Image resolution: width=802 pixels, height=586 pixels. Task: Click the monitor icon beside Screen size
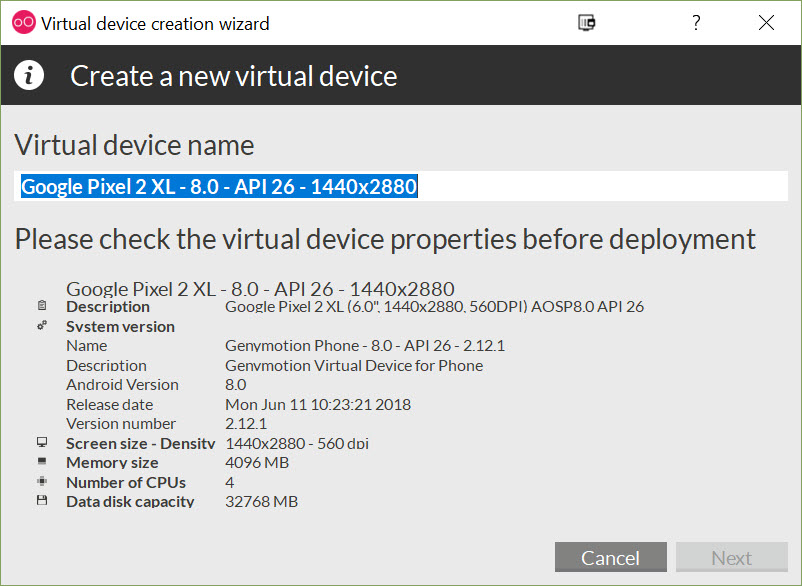point(42,442)
